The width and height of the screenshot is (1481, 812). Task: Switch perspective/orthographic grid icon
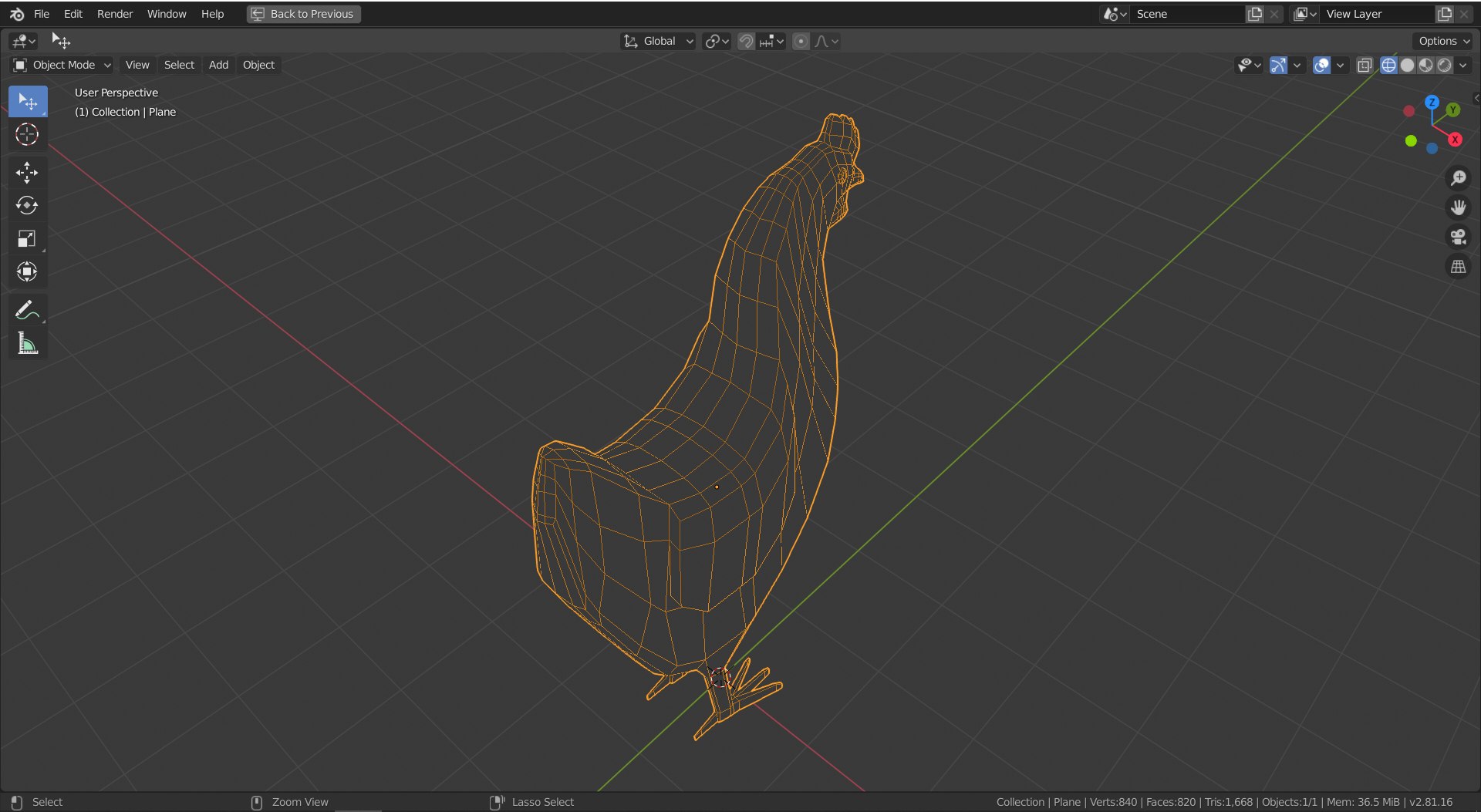coord(1458,267)
